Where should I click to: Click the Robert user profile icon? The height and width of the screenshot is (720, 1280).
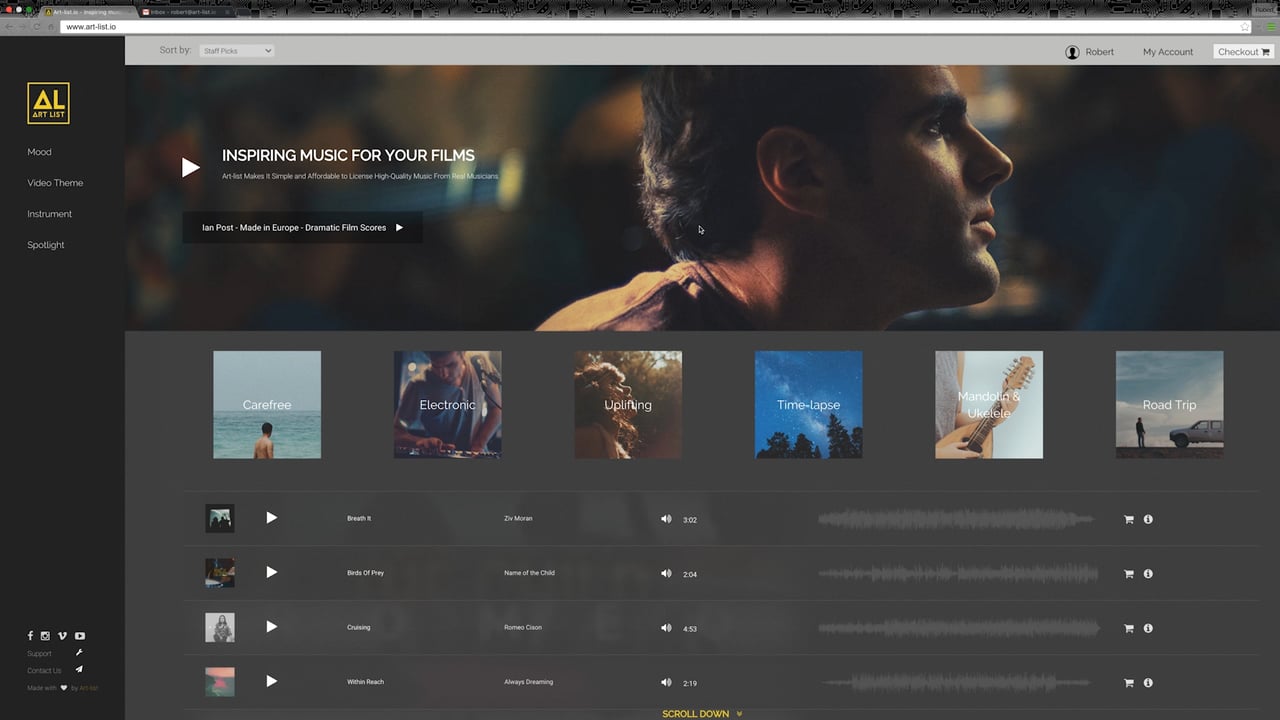1072,52
